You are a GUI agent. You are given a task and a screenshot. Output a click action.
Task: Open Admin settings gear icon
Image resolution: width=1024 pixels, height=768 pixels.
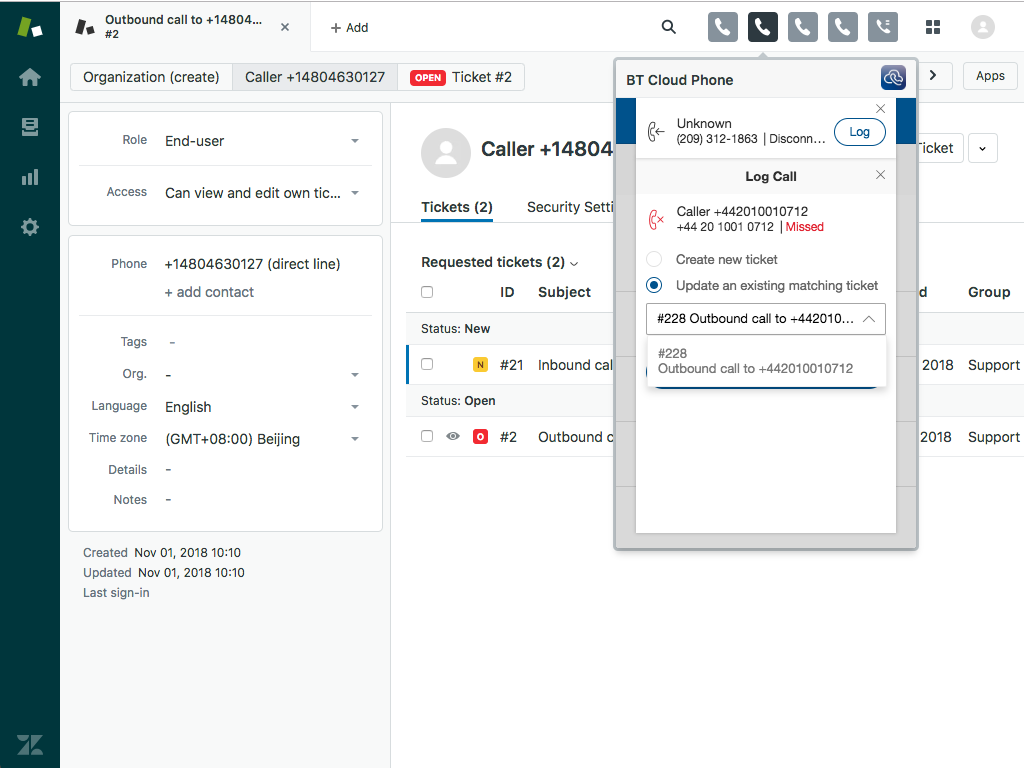point(30,227)
